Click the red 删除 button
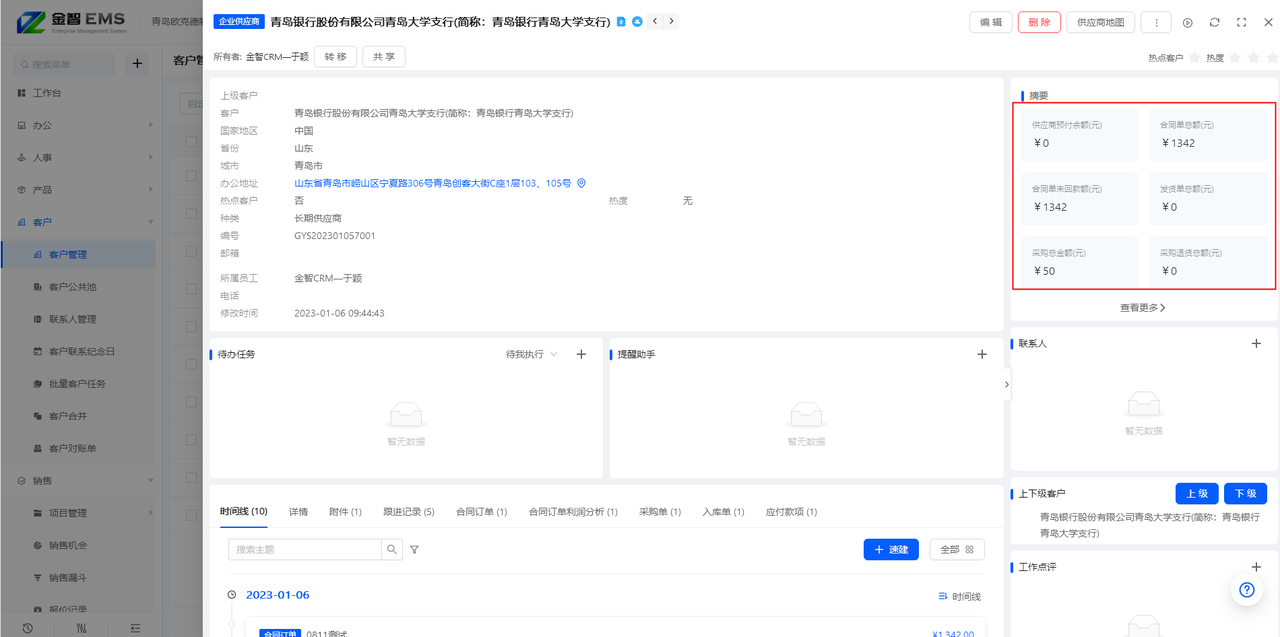This screenshot has width=1280, height=637. [x=1039, y=22]
